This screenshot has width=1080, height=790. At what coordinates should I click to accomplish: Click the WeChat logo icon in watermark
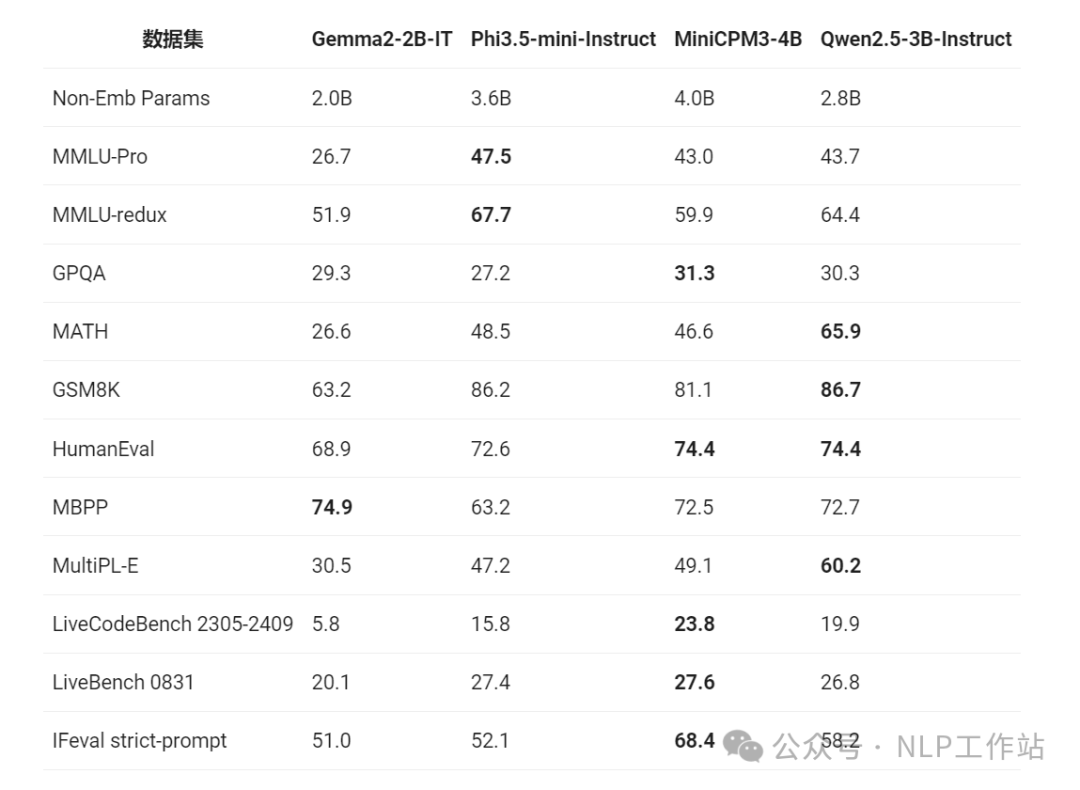coord(742,745)
